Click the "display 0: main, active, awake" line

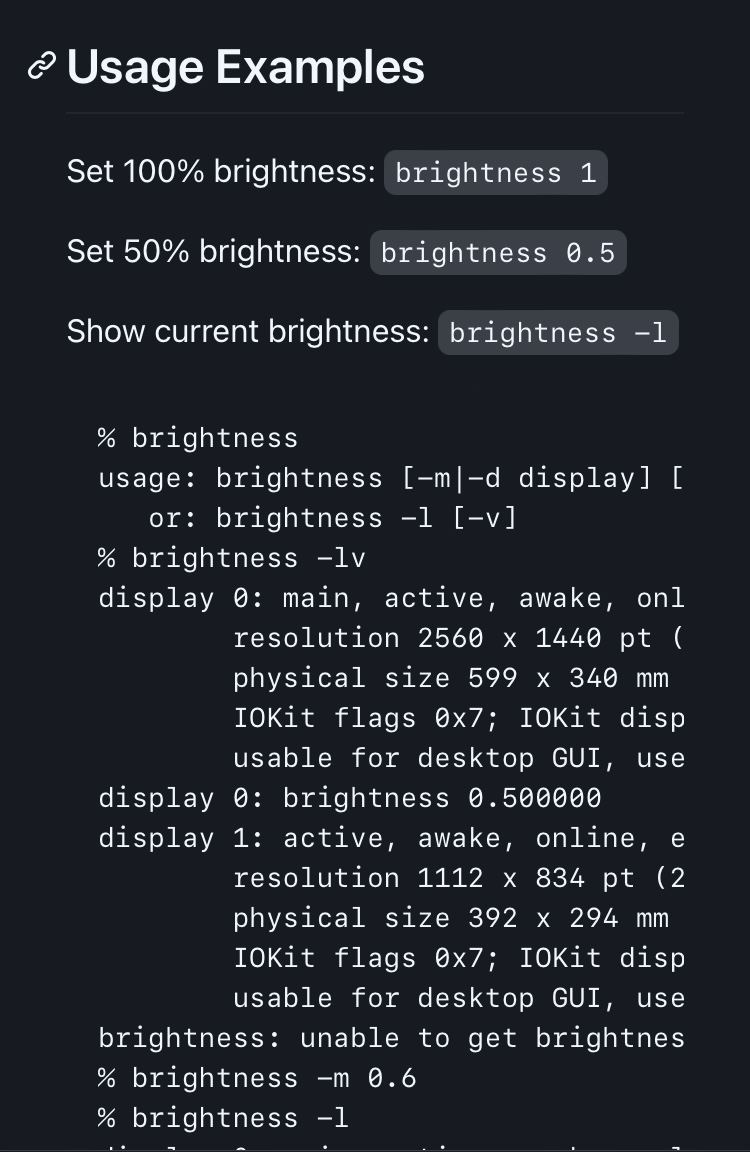pyautogui.click(x=390, y=598)
